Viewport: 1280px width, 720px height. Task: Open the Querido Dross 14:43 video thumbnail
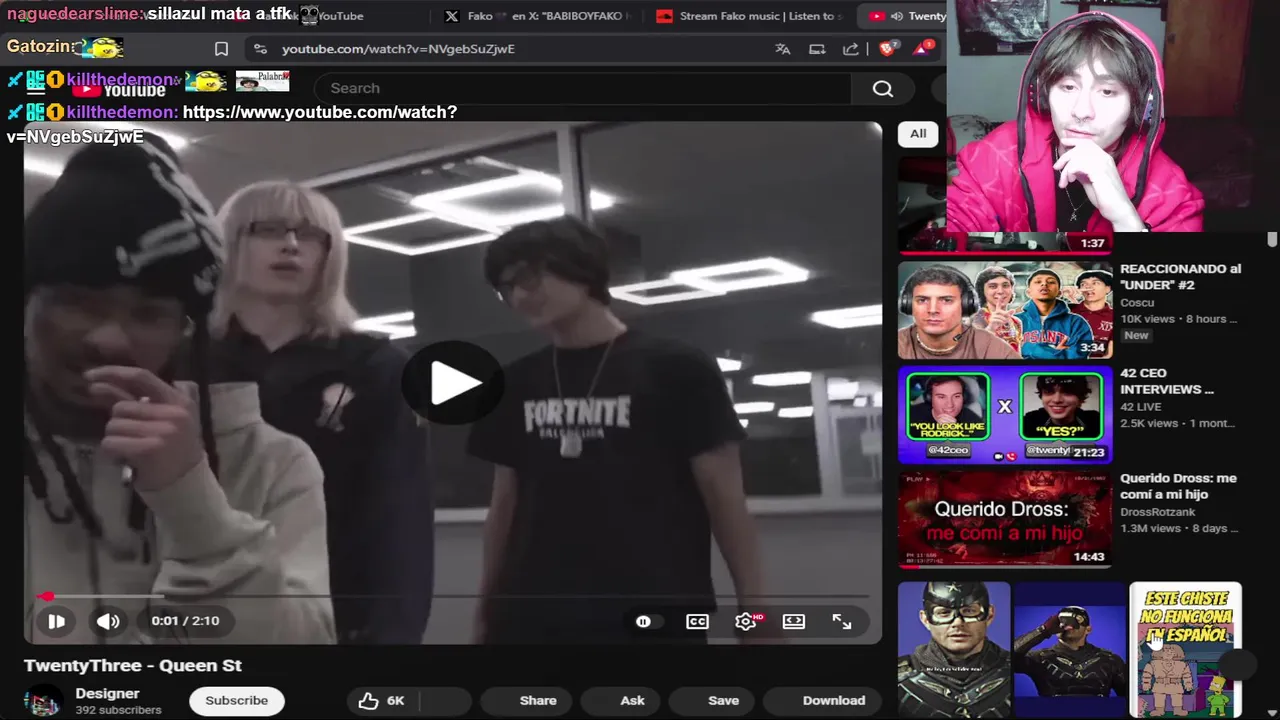1005,520
